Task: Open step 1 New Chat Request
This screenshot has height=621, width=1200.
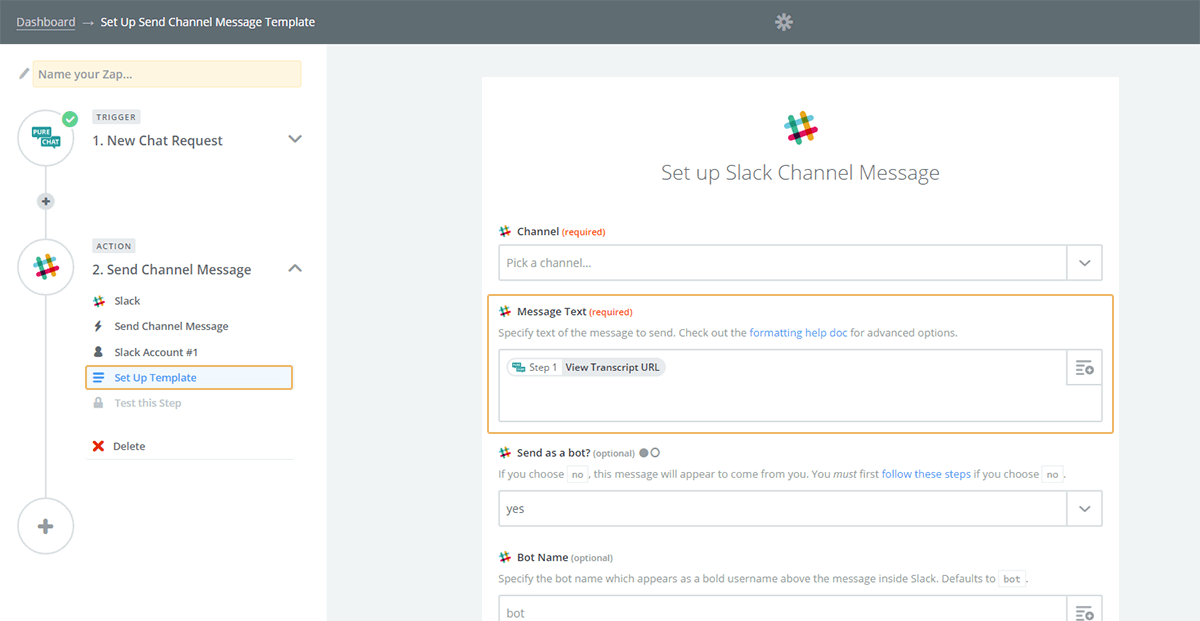Action: tap(158, 141)
